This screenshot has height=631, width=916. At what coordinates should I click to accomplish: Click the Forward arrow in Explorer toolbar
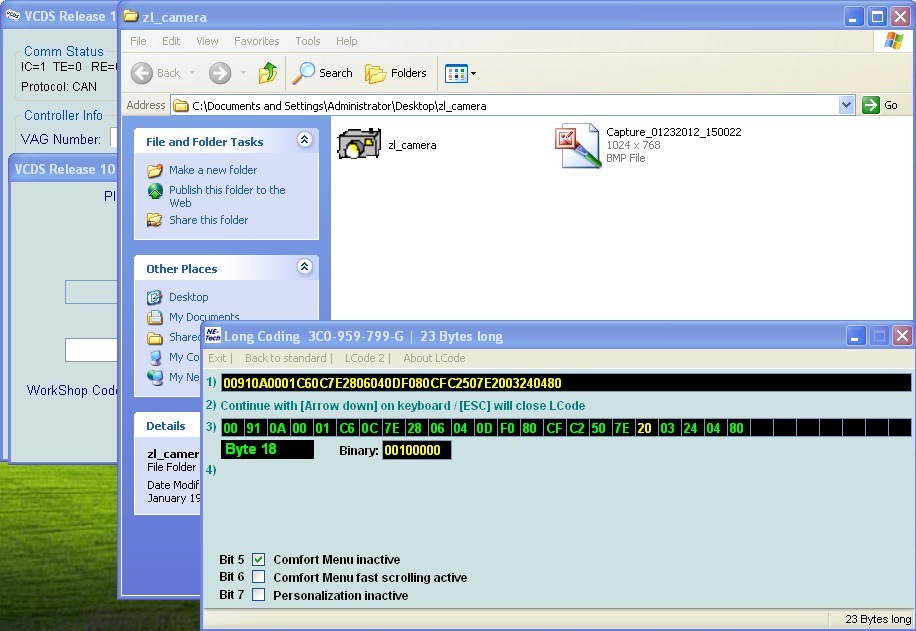[220, 73]
